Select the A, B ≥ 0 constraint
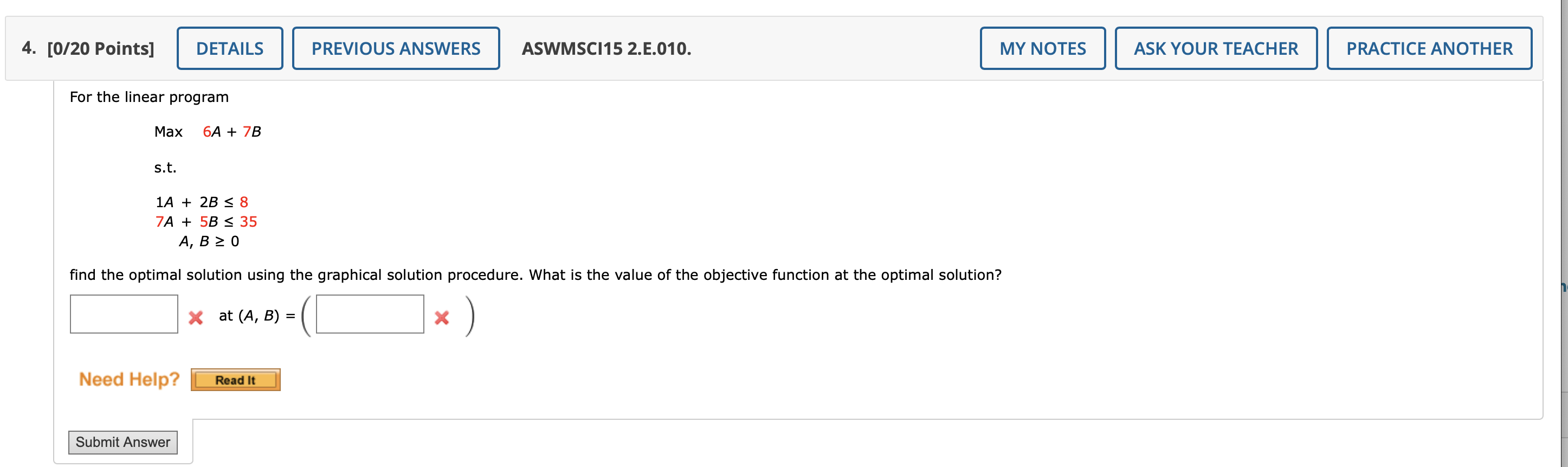 (209, 242)
